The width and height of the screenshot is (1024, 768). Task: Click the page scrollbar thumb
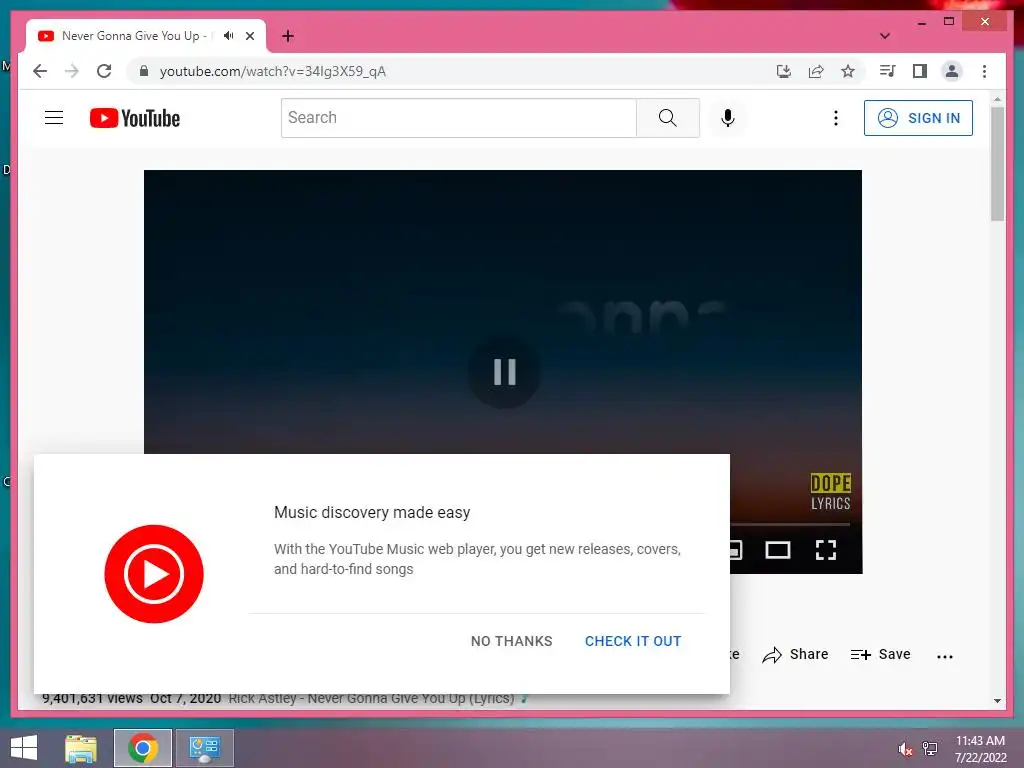coord(997,164)
